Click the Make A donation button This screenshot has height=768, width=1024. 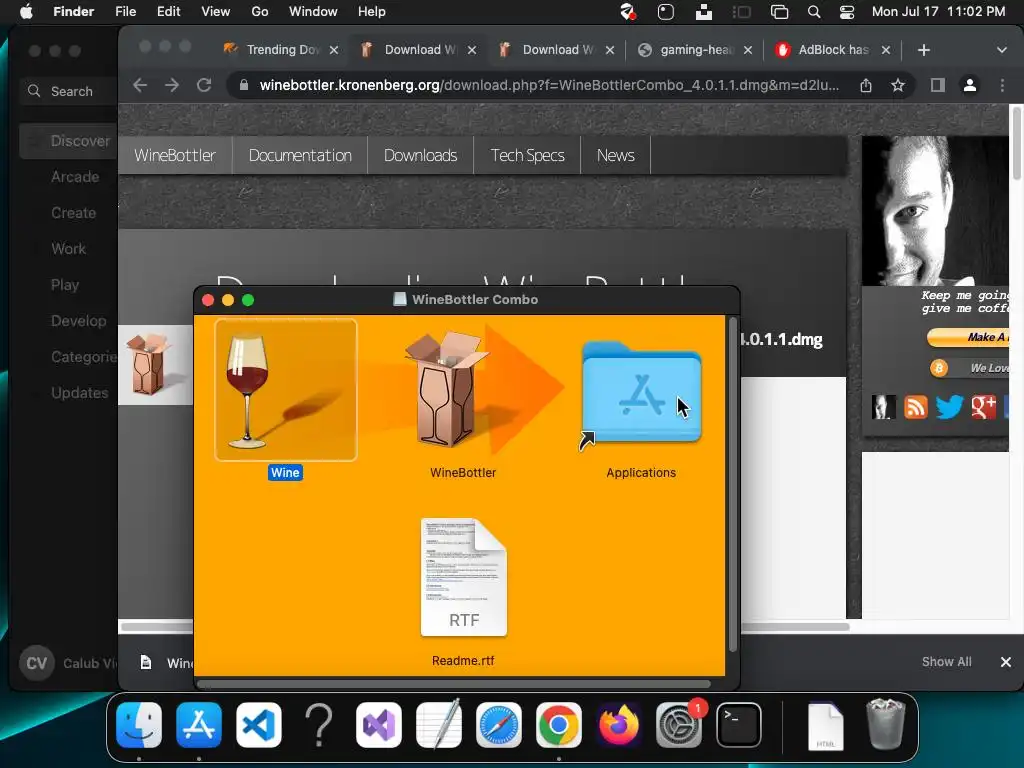(968, 337)
